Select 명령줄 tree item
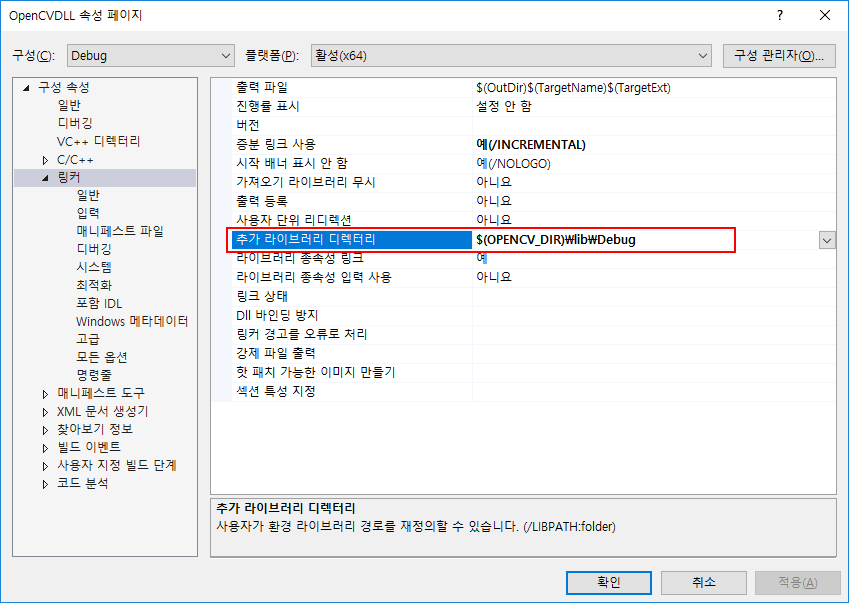Screen dimensions: 849x603 coord(94,375)
